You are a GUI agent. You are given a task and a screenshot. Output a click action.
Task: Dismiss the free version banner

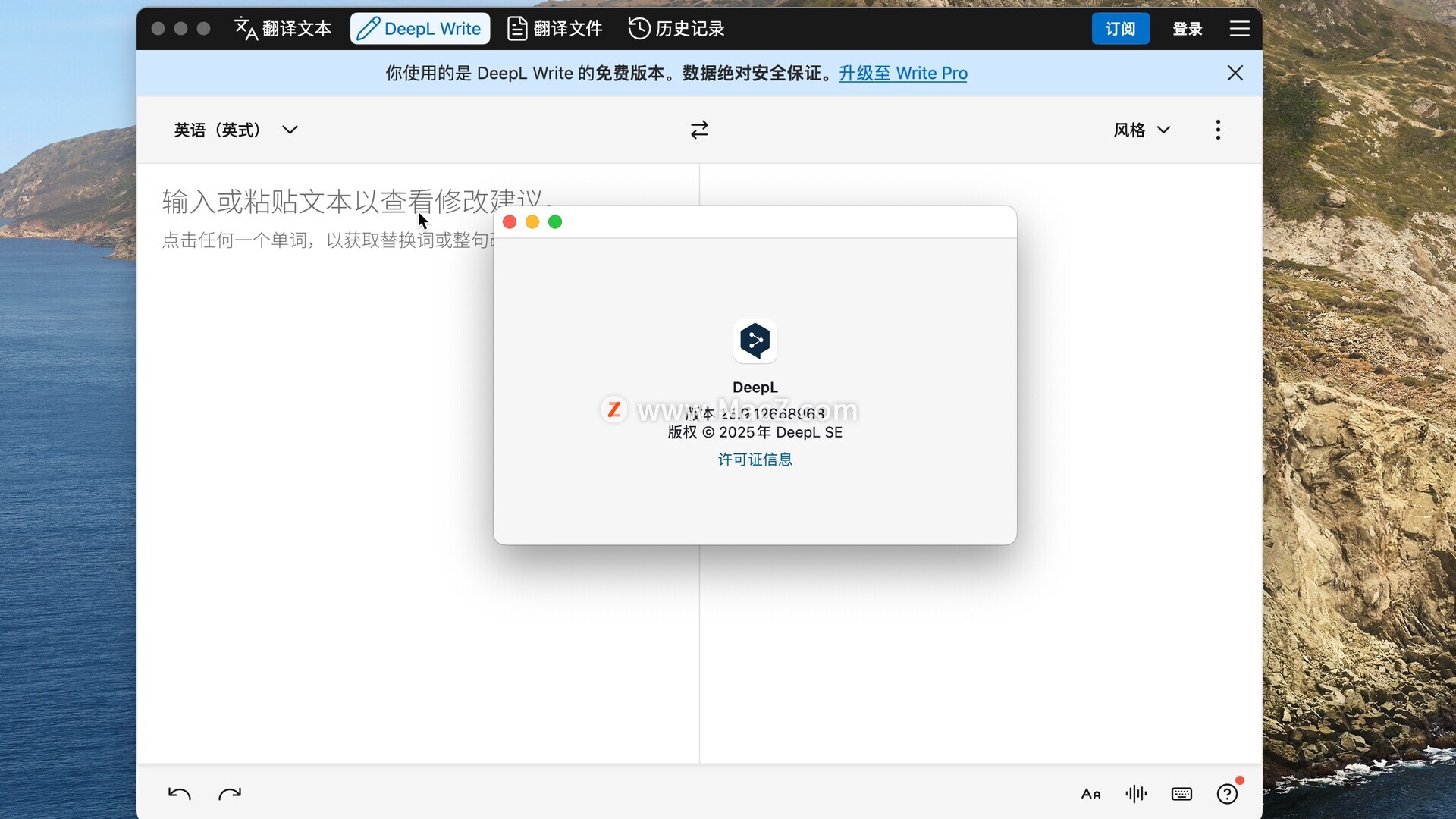pyautogui.click(x=1235, y=73)
